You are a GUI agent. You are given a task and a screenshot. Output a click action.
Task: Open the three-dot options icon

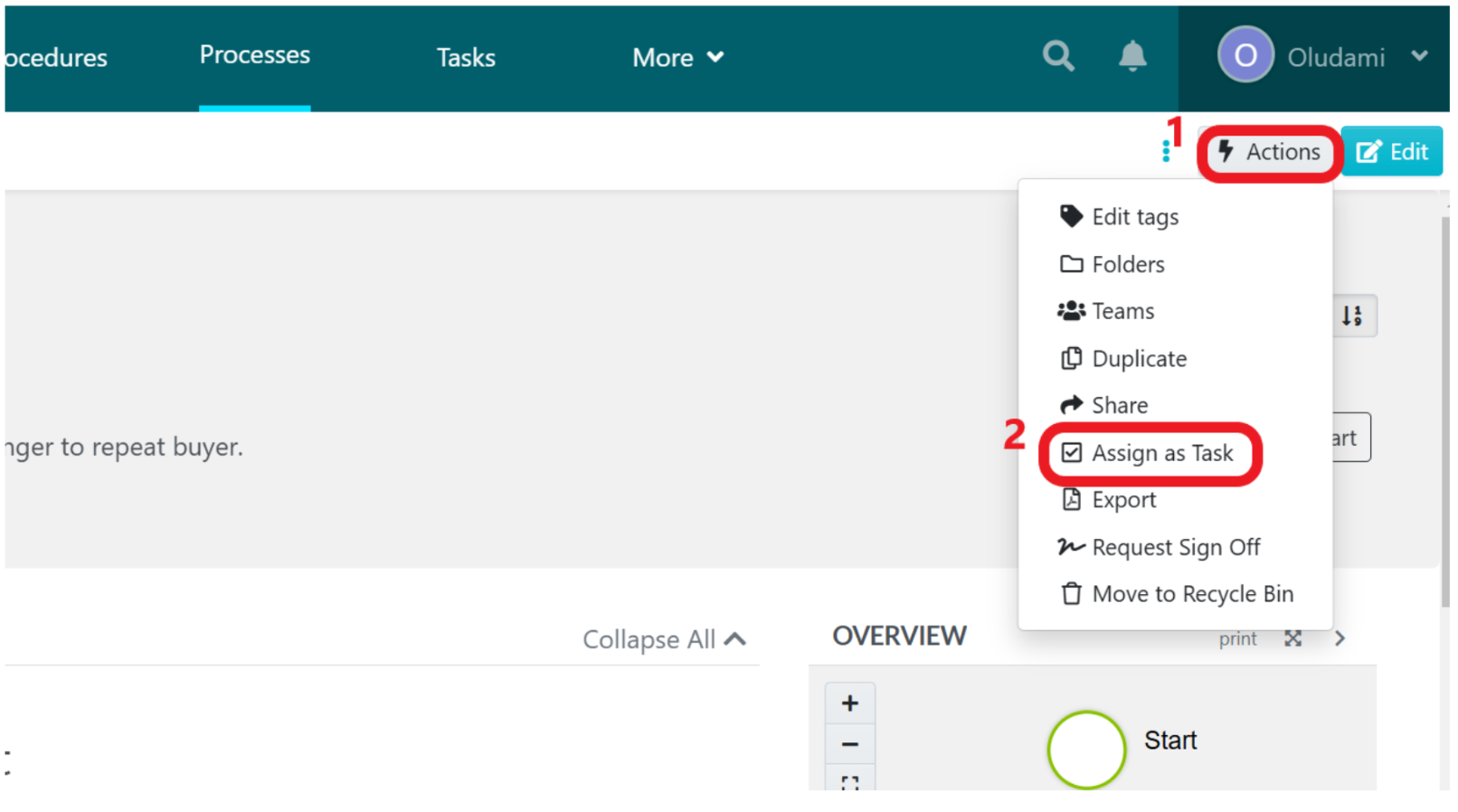[x=1166, y=152]
